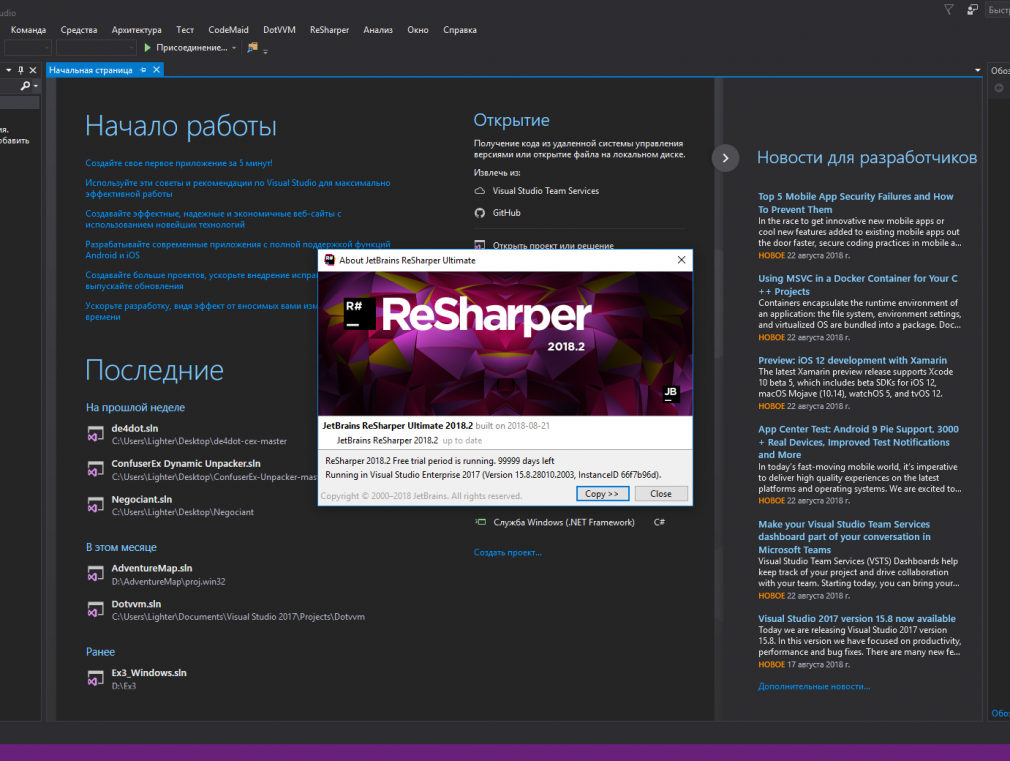
Task: Click the cloud icon for Visual Studio Team Services
Action: point(480,191)
